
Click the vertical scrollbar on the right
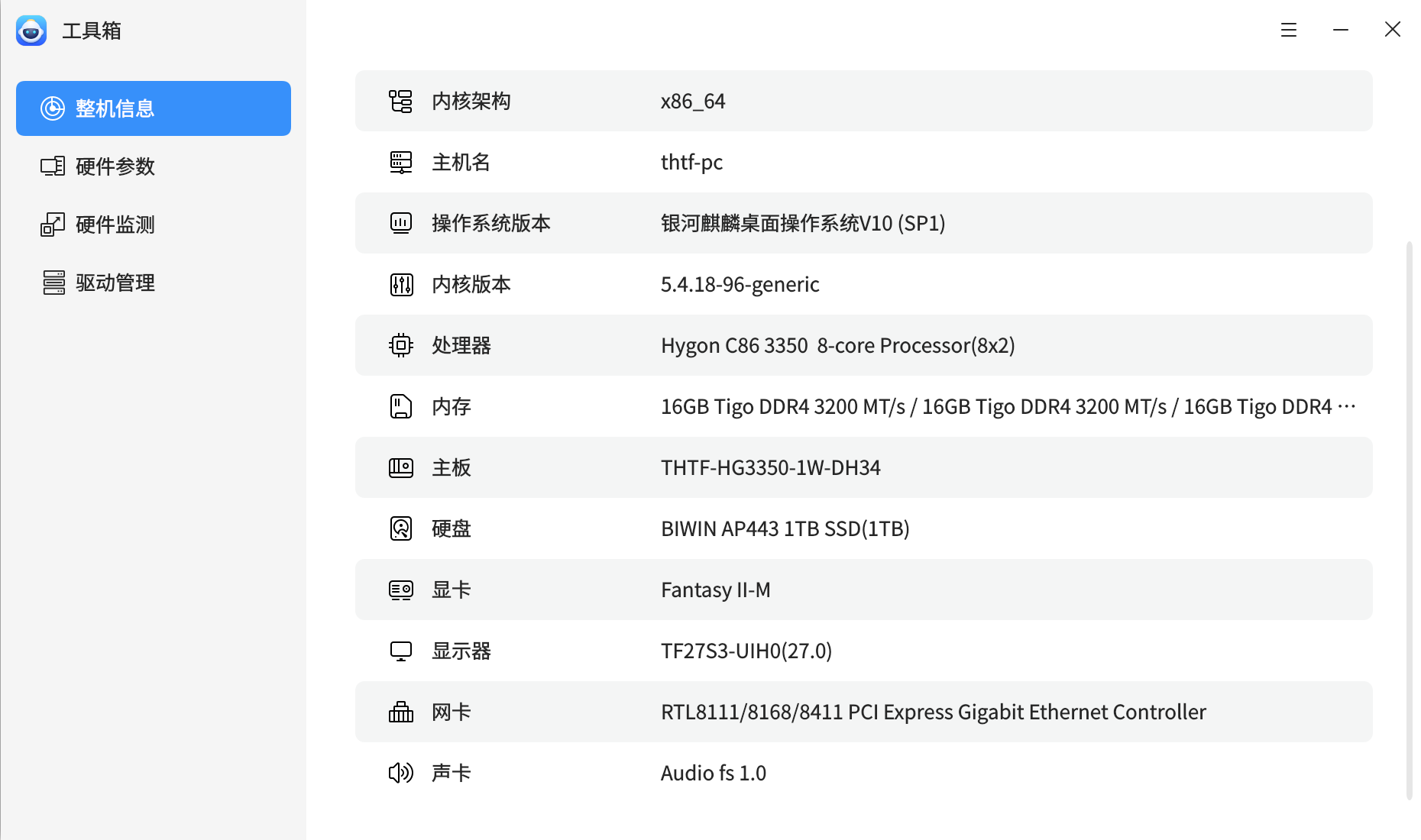[1409, 519]
